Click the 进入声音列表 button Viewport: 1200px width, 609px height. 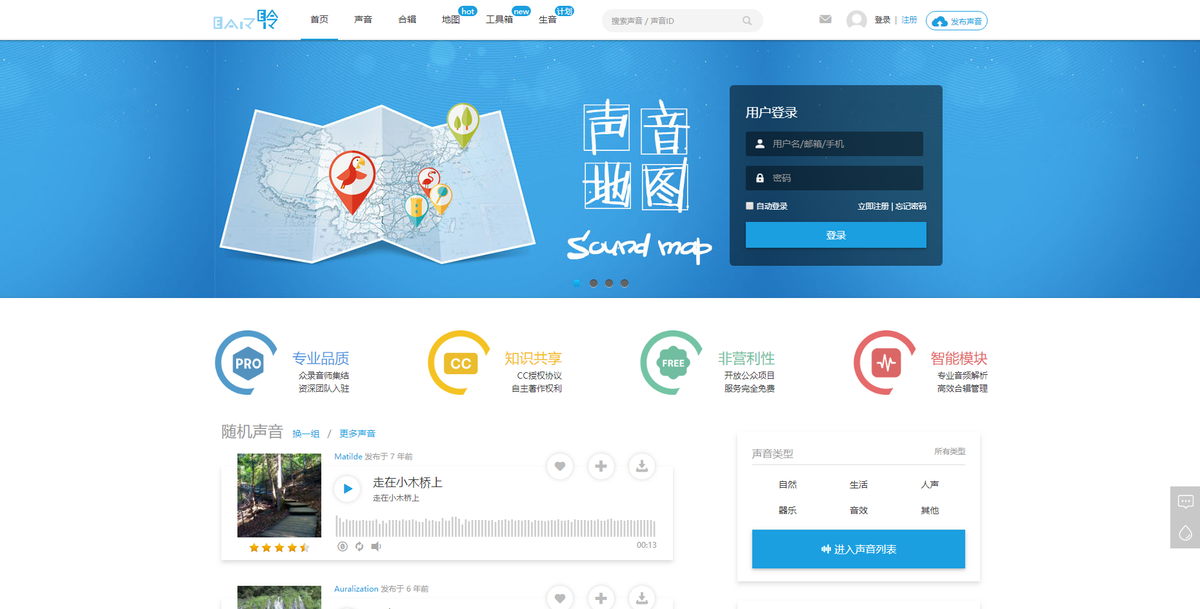[x=858, y=548]
